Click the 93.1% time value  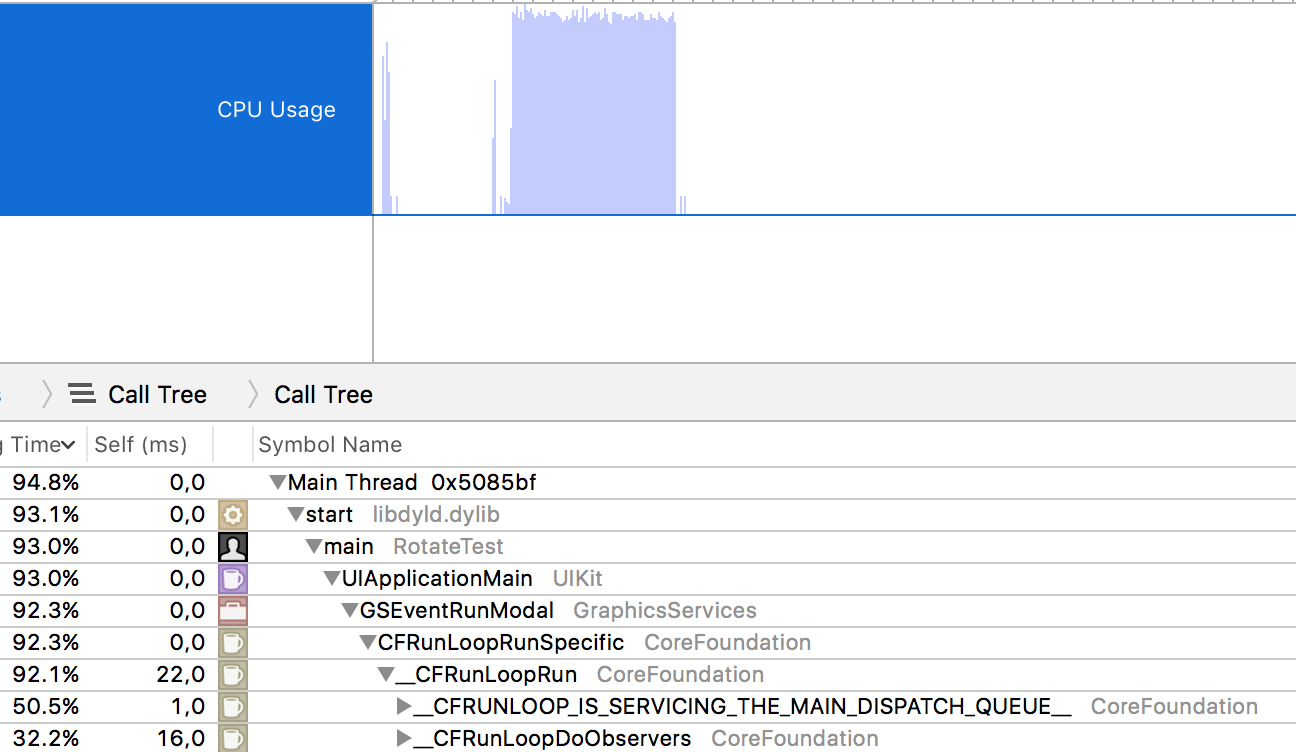coord(45,515)
